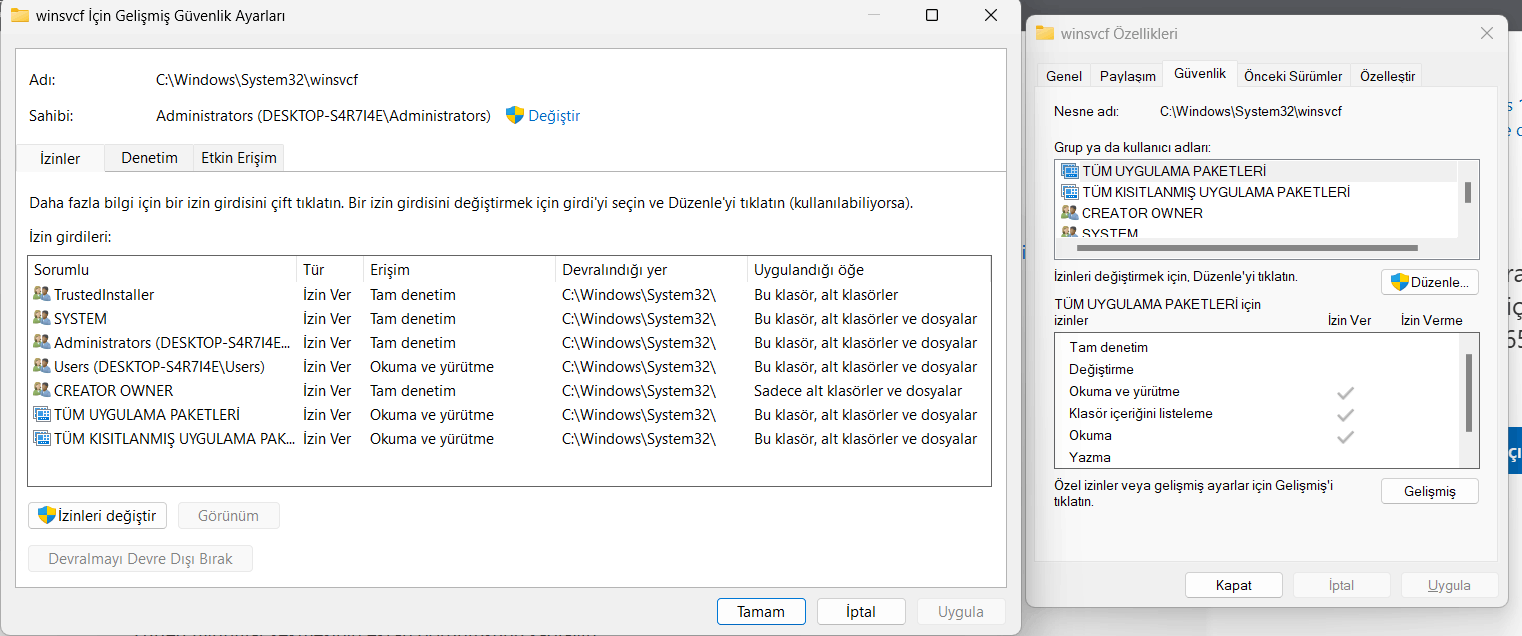Switch to the Genel tab in Özellikleri
The width and height of the screenshot is (1522, 636).
click(1064, 76)
